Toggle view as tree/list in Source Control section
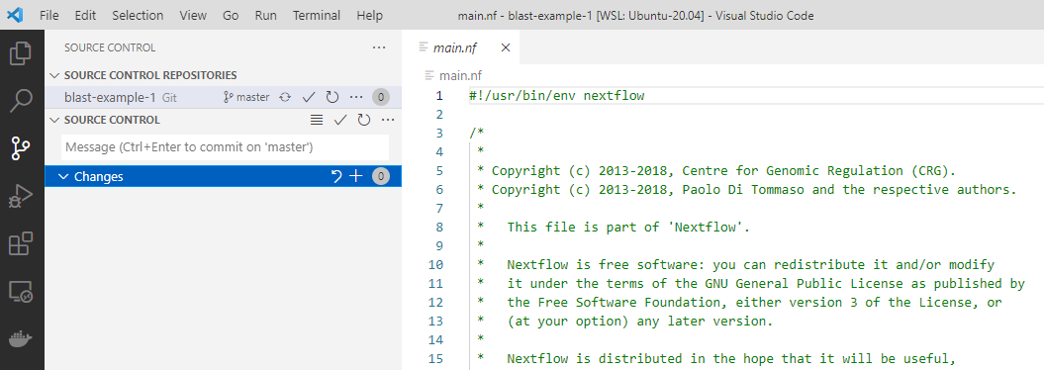Image resolution: width=1044 pixels, height=370 pixels. tap(317, 120)
